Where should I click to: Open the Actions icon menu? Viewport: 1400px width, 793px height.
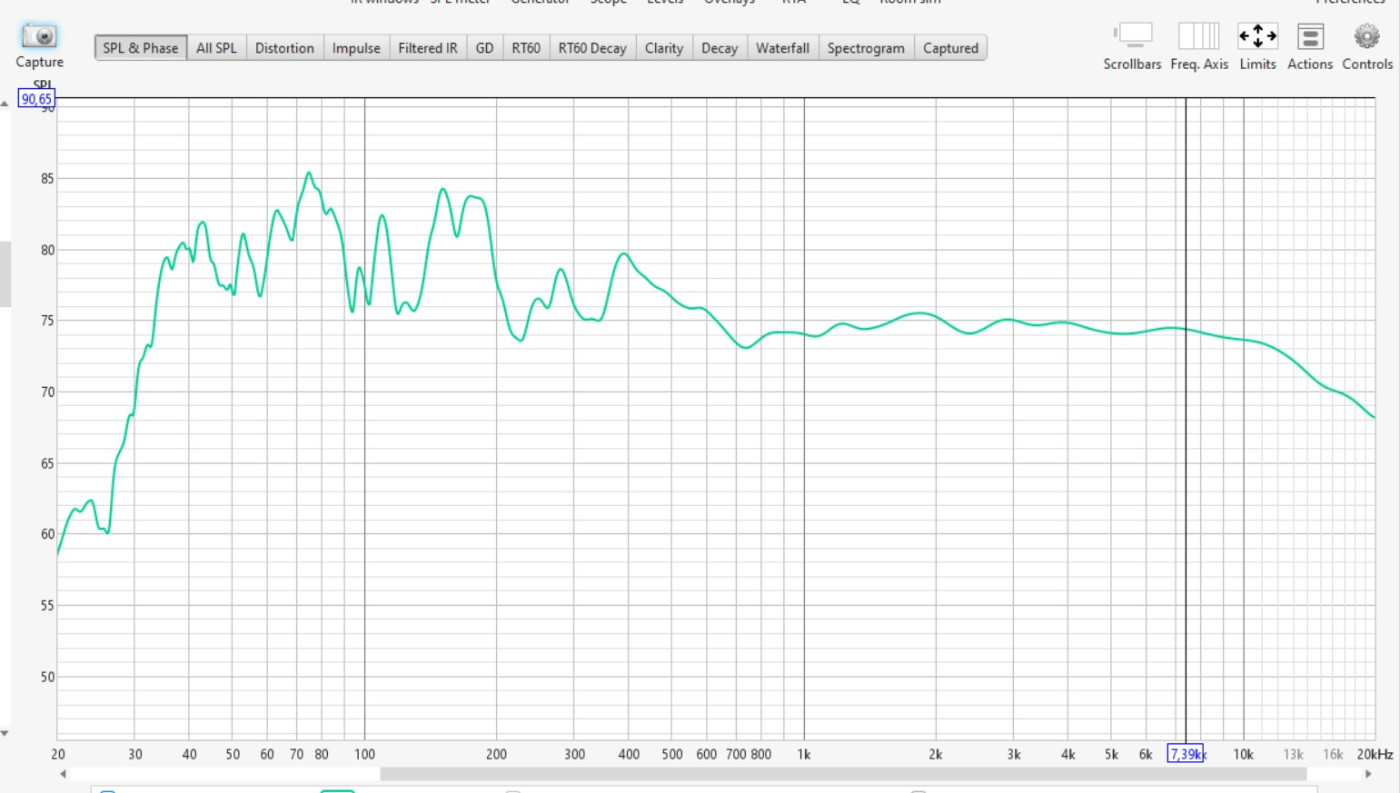(x=1309, y=37)
